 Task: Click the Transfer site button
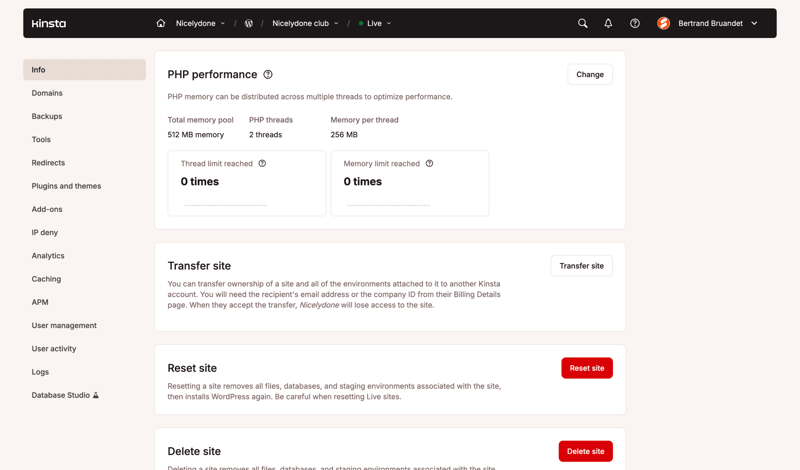click(x=581, y=266)
